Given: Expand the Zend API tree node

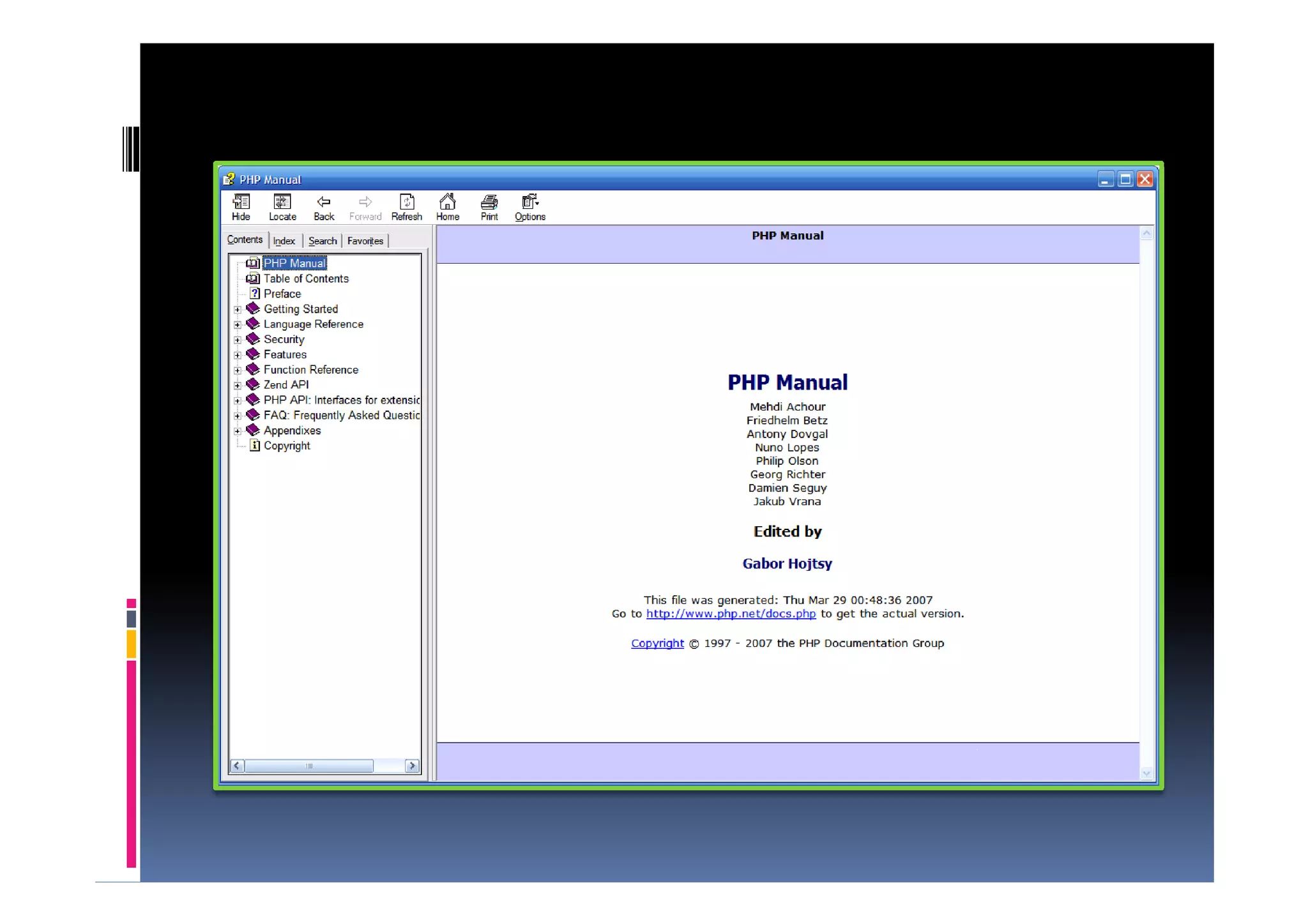Looking at the screenshot, I should point(238,386).
